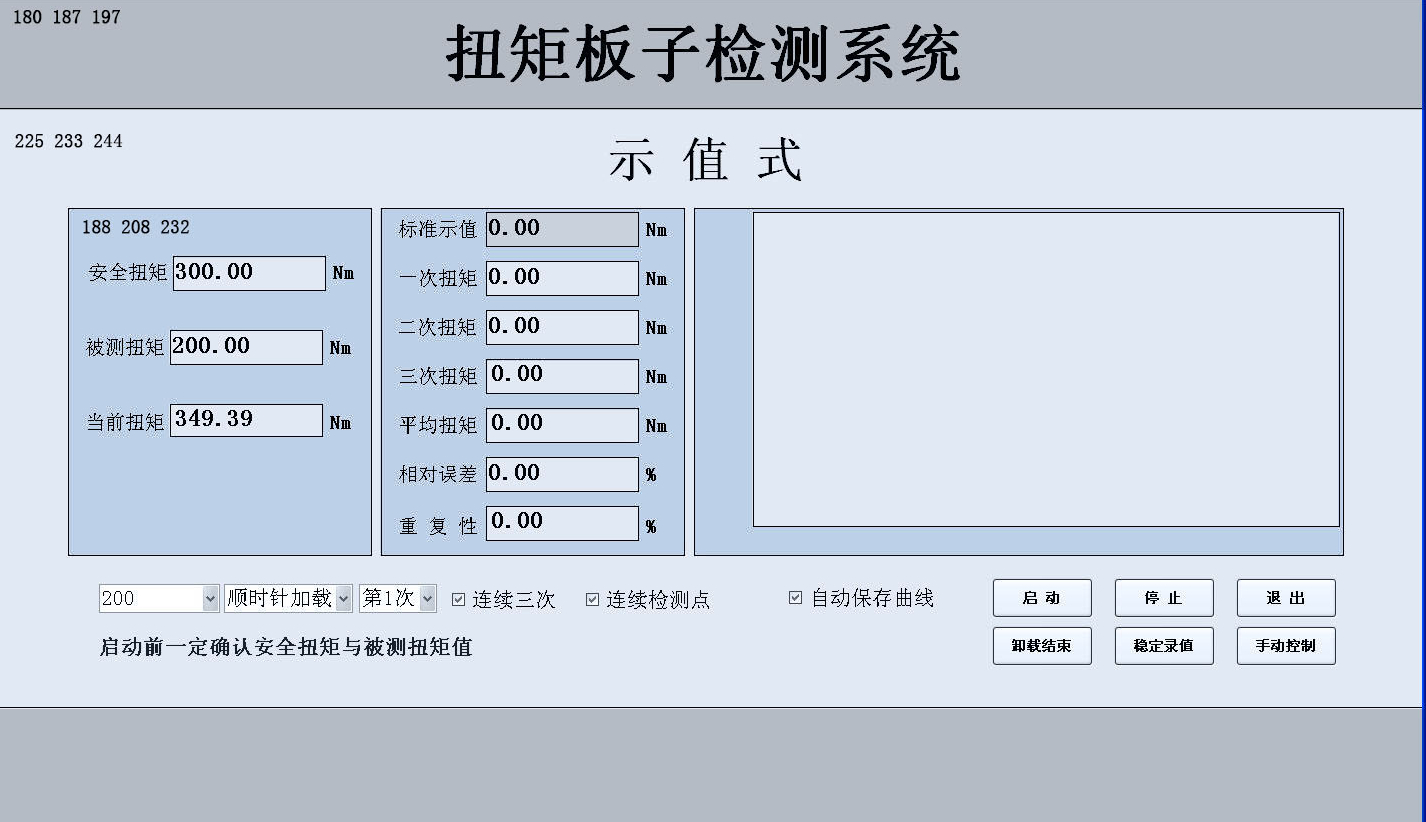Select the 一次扭矩 value field
The image size is (1426, 822).
point(562,278)
